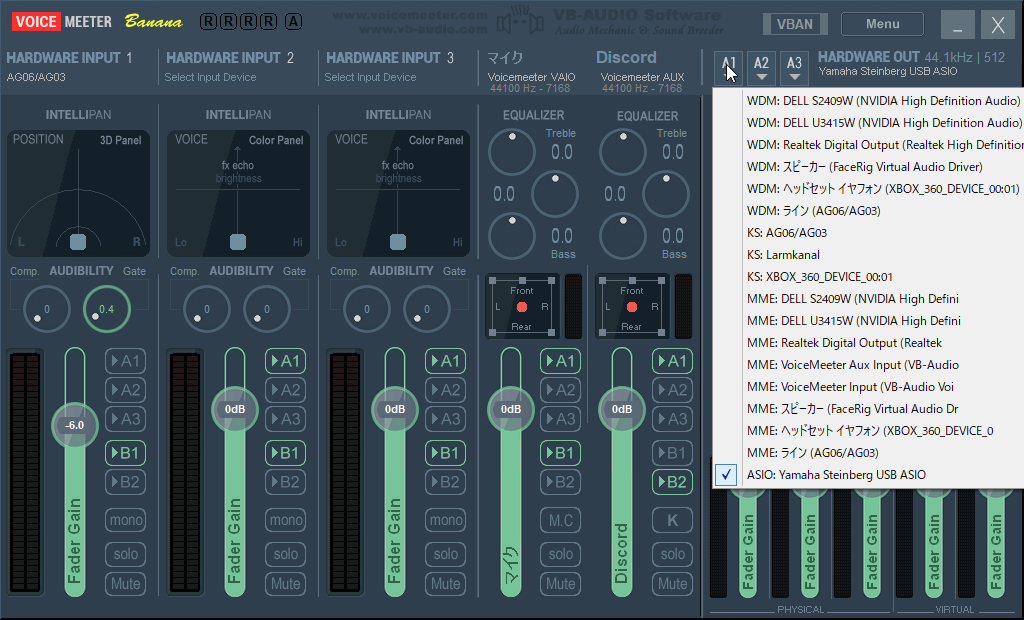This screenshot has height=620, width=1024.
Task: Click Bass knob on マイク equalizer
Action: [x=511, y=236]
